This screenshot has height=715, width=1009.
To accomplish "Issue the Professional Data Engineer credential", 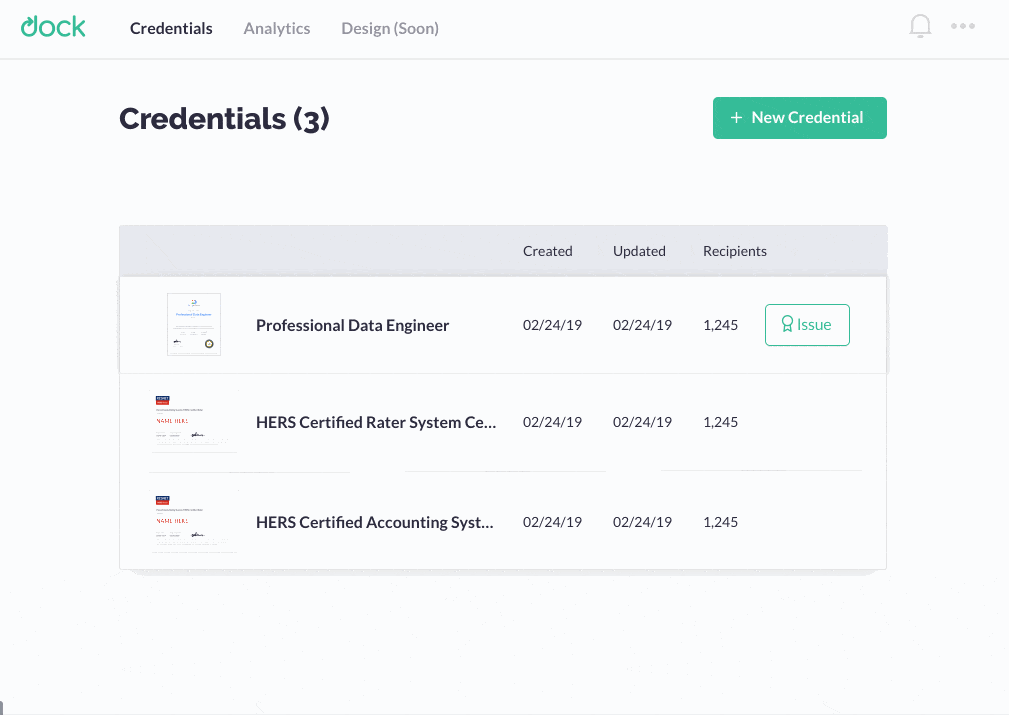I will [x=807, y=325].
